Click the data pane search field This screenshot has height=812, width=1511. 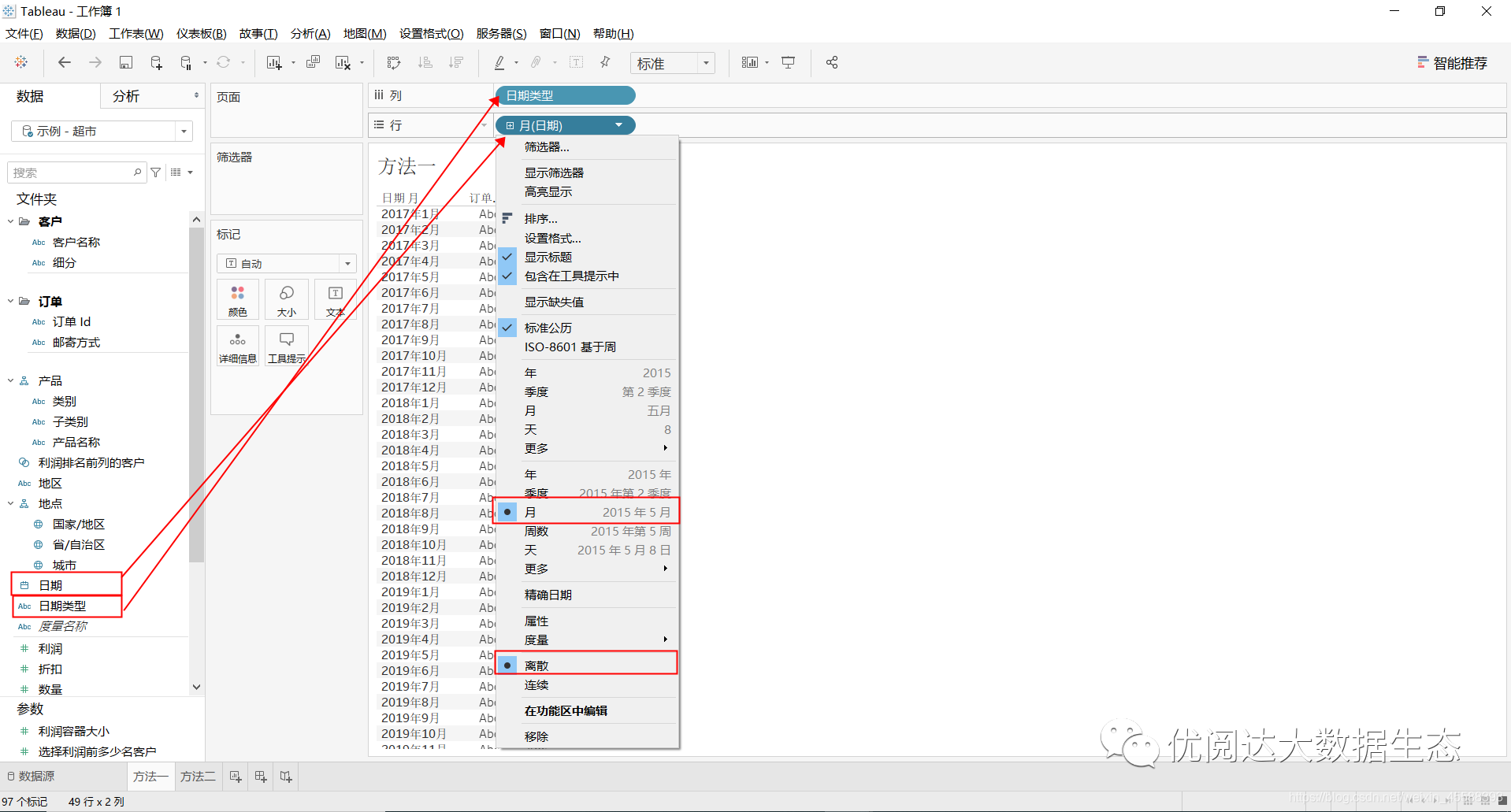[76, 172]
